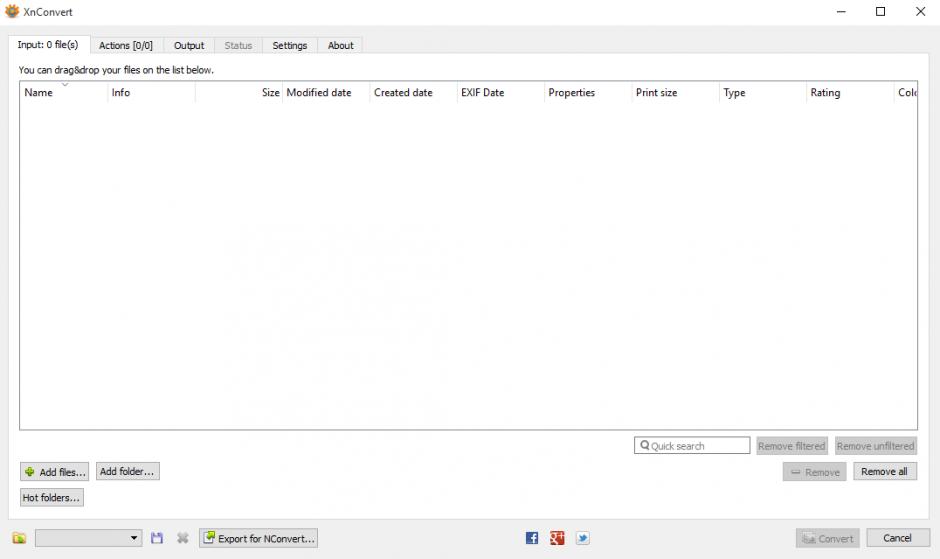Sort list by Print size column
Screen dimensions: 940x559
[x=675, y=92]
